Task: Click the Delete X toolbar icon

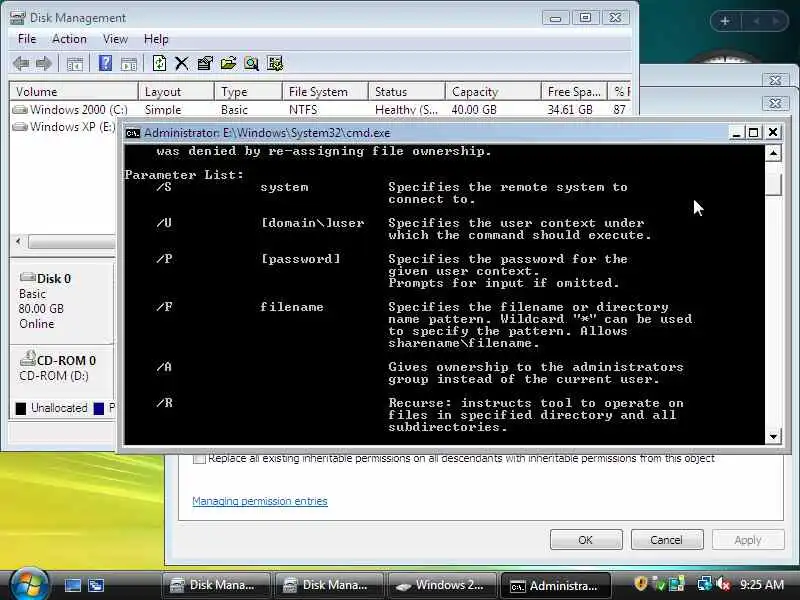Action: pyautogui.click(x=182, y=64)
